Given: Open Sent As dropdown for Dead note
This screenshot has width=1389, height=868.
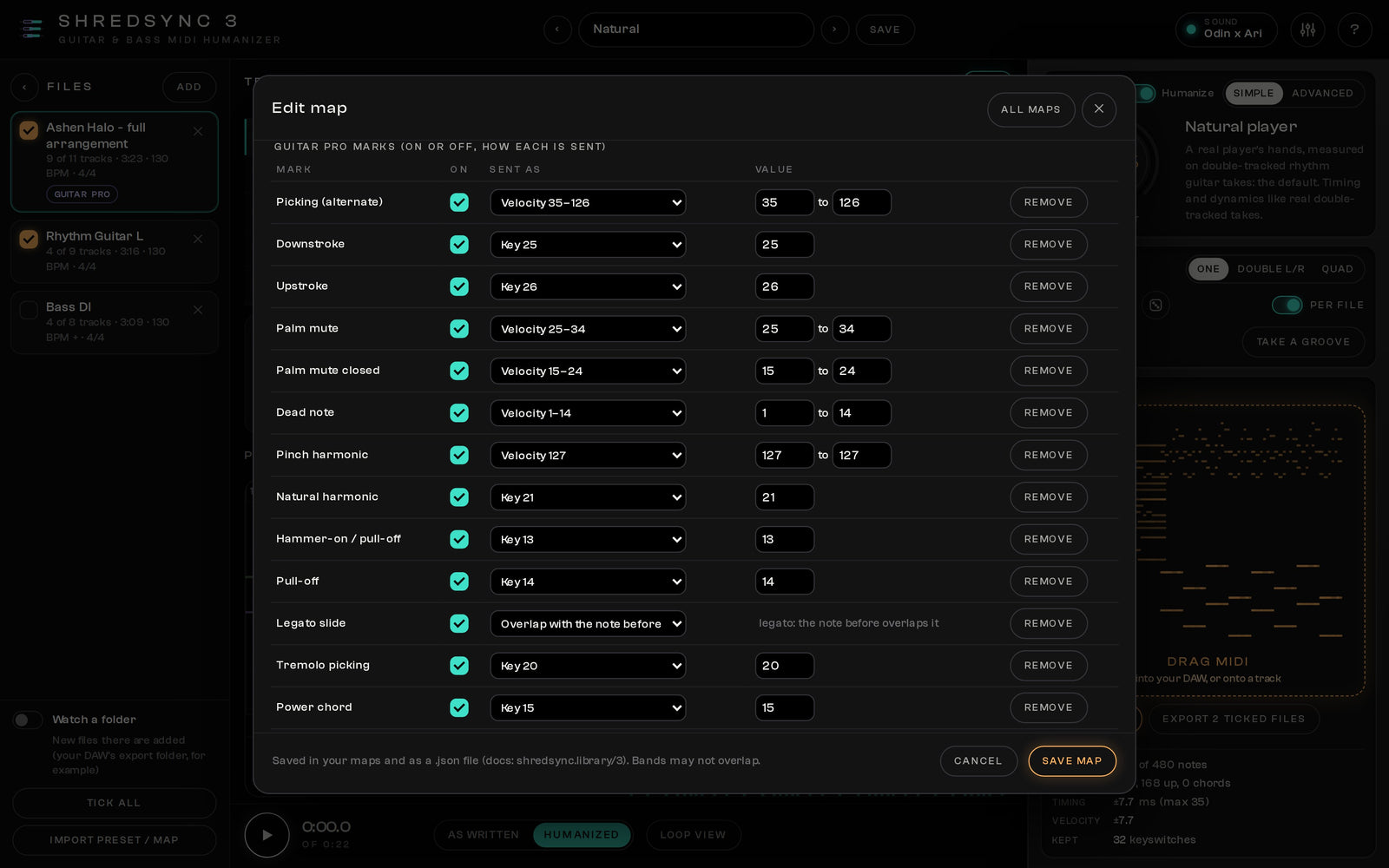Looking at the screenshot, I should [588, 413].
